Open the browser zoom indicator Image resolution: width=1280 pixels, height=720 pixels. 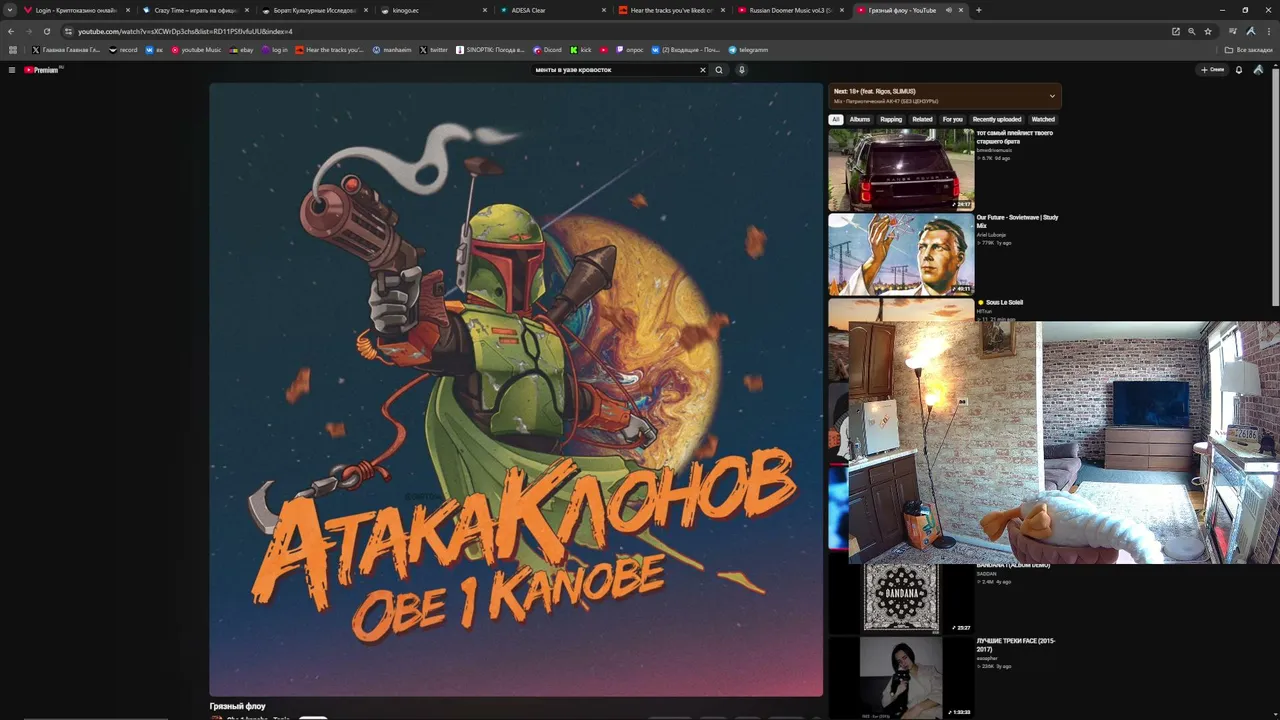tap(1191, 31)
